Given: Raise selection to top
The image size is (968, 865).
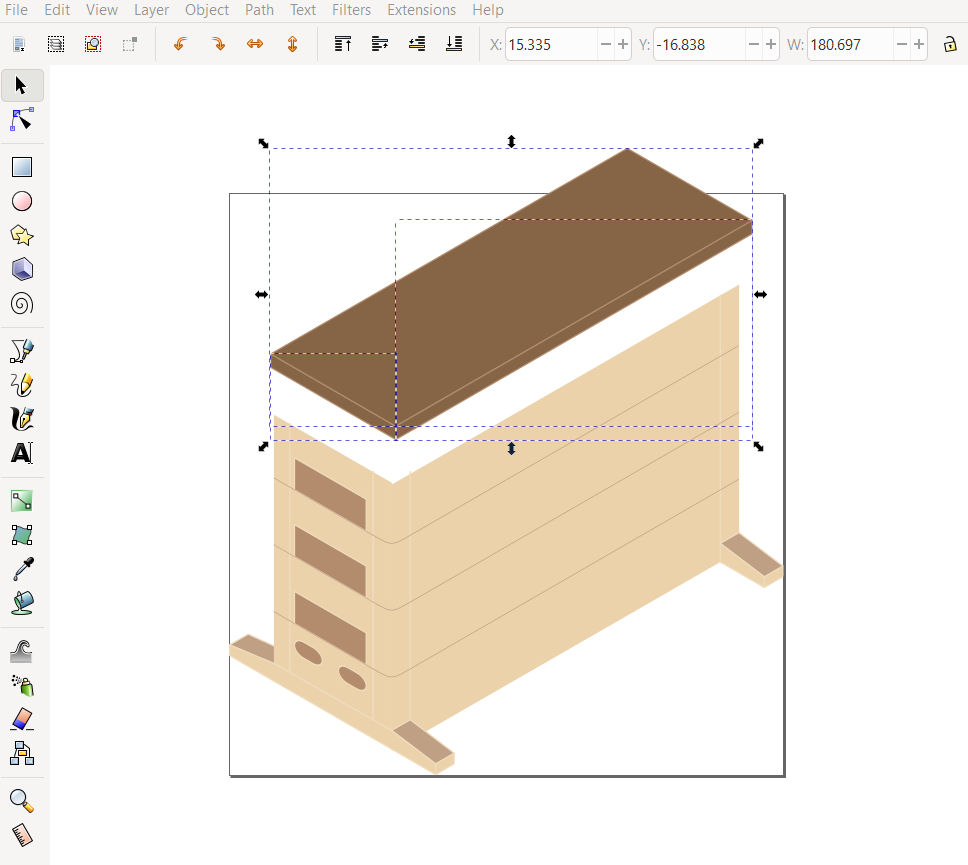Looking at the screenshot, I should (x=343, y=44).
